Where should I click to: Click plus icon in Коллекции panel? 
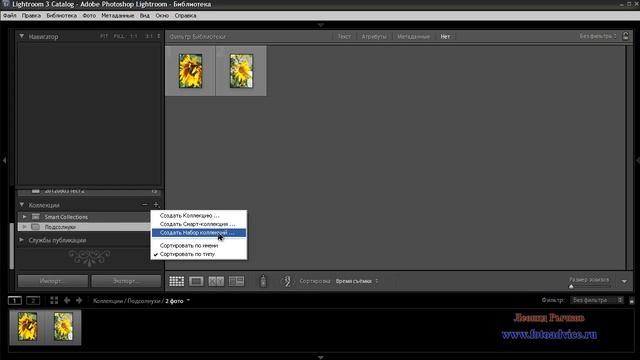pyautogui.click(x=156, y=204)
